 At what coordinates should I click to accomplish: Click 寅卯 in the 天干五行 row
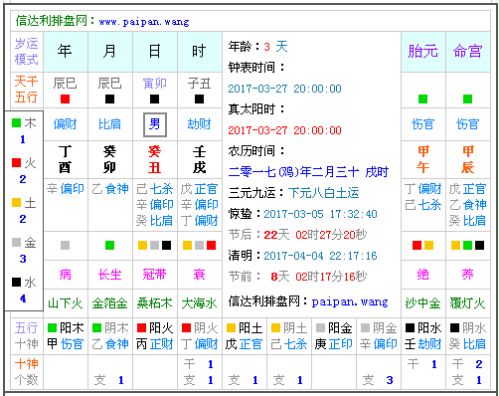pos(154,83)
